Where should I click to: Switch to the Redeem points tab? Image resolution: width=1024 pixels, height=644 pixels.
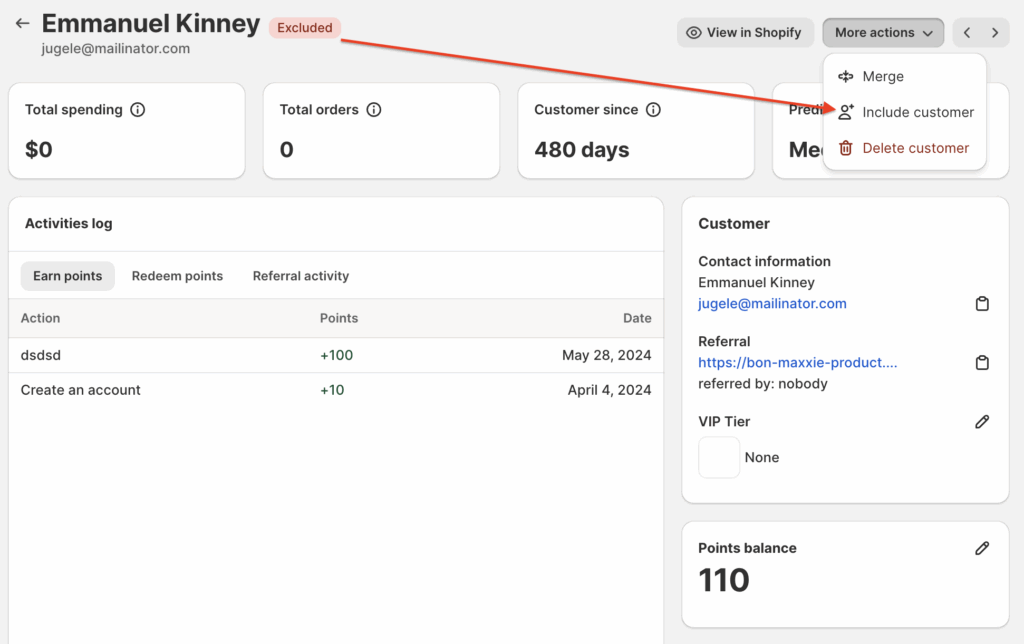tap(177, 276)
